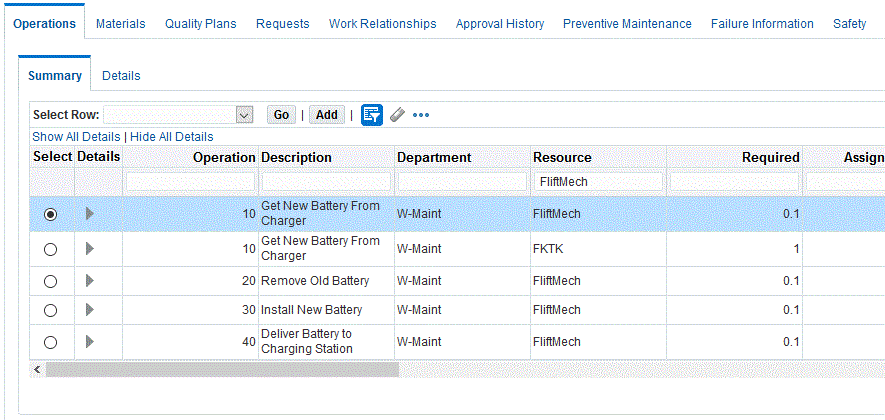Switch to the Materials tab
Image resolution: width=885 pixels, height=420 pixels.
pyautogui.click(x=120, y=24)
